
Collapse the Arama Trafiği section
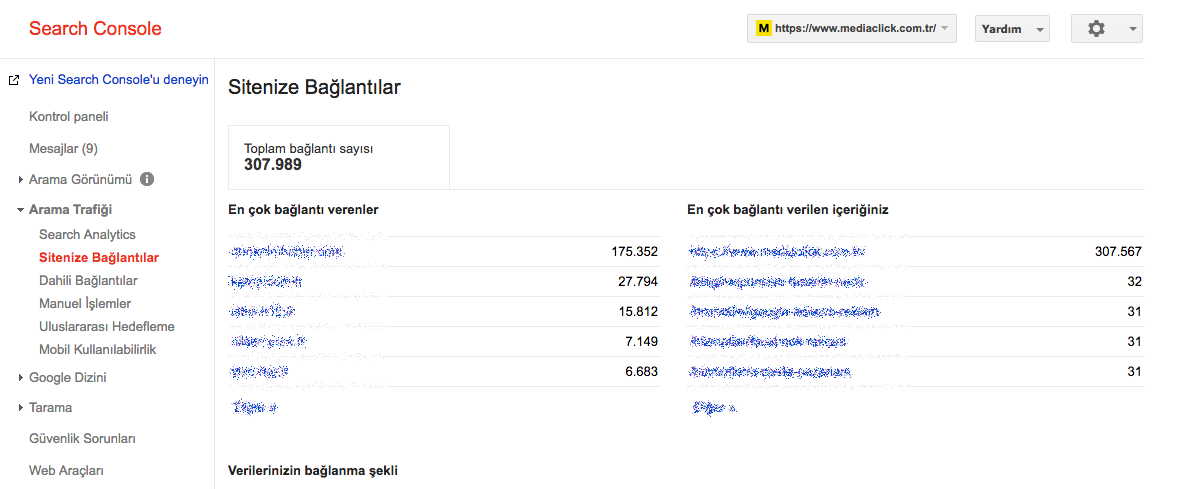(70, 210)
